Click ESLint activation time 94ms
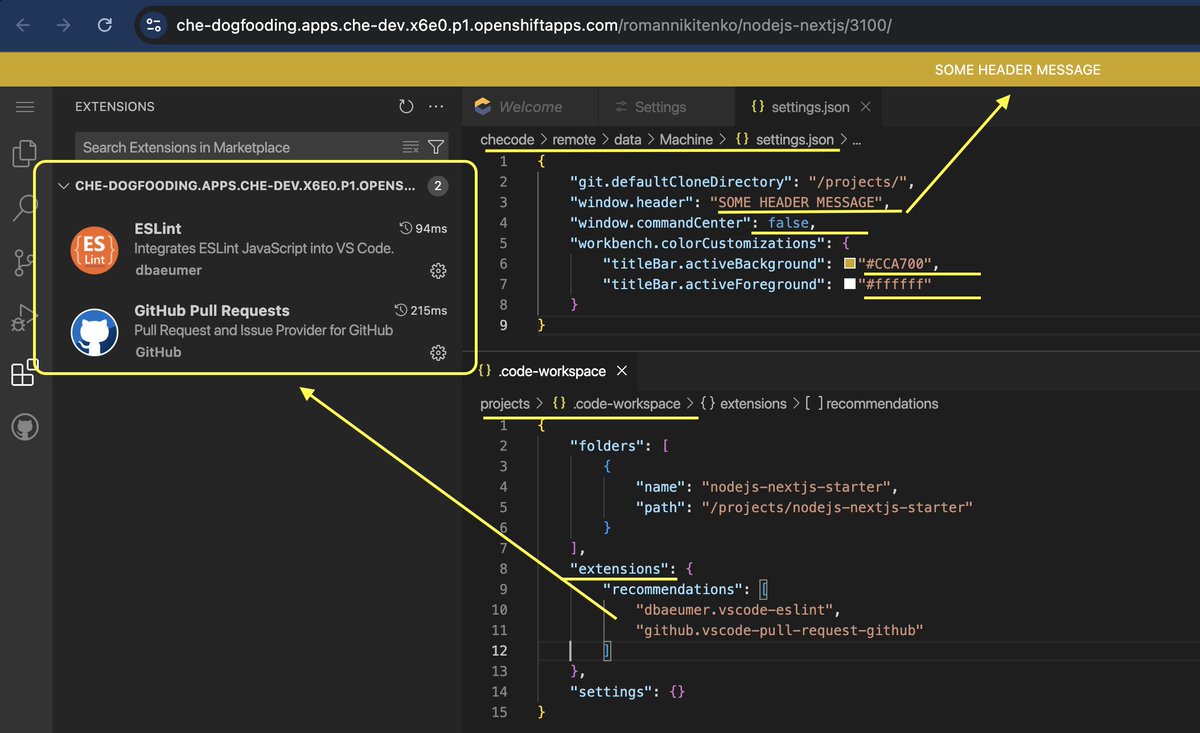This screenshot has width=1200, height=733. [x=423, y=228]
